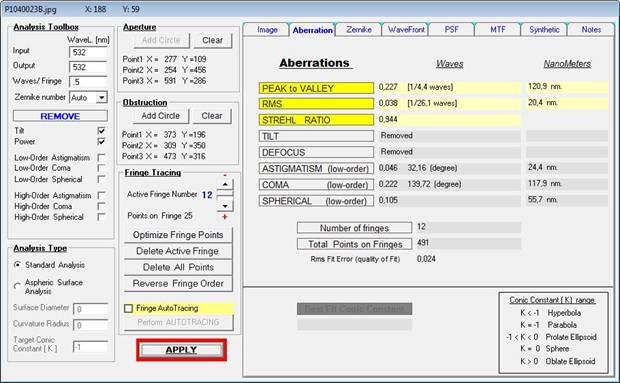Click the yellow PEAK to VALLEY label
This screenshot has width=620, height=383.
coord(316,88)
